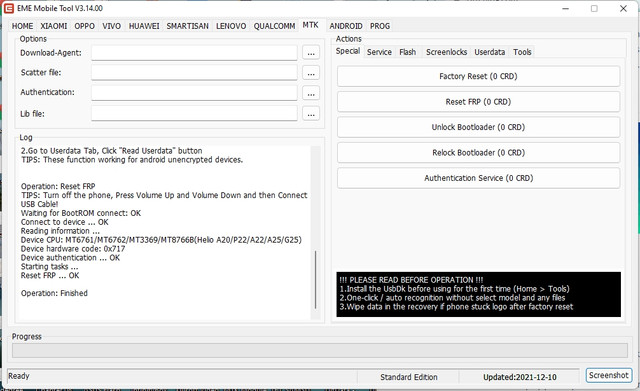Click the Authentication path field
The width and height of the screenshot is (640, 391).
(x=194, y=93)
